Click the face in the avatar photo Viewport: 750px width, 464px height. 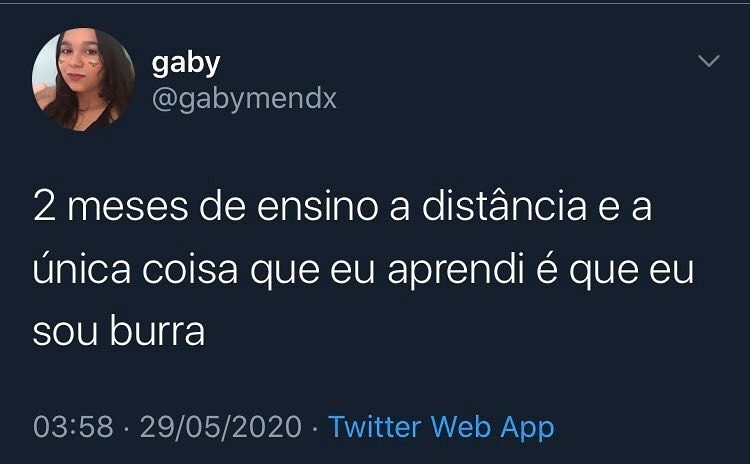[79, 60]
